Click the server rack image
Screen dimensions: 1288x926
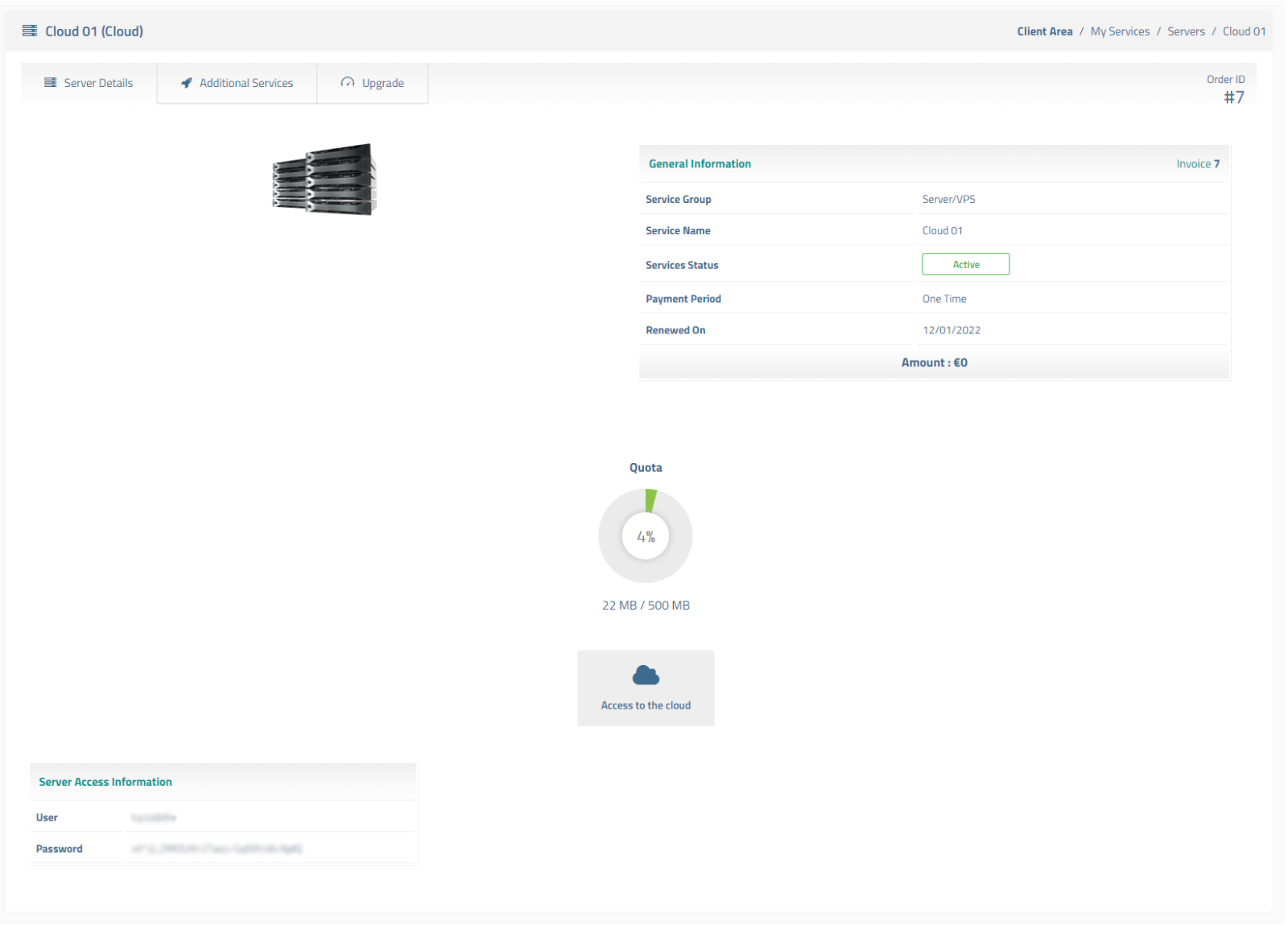324,180
